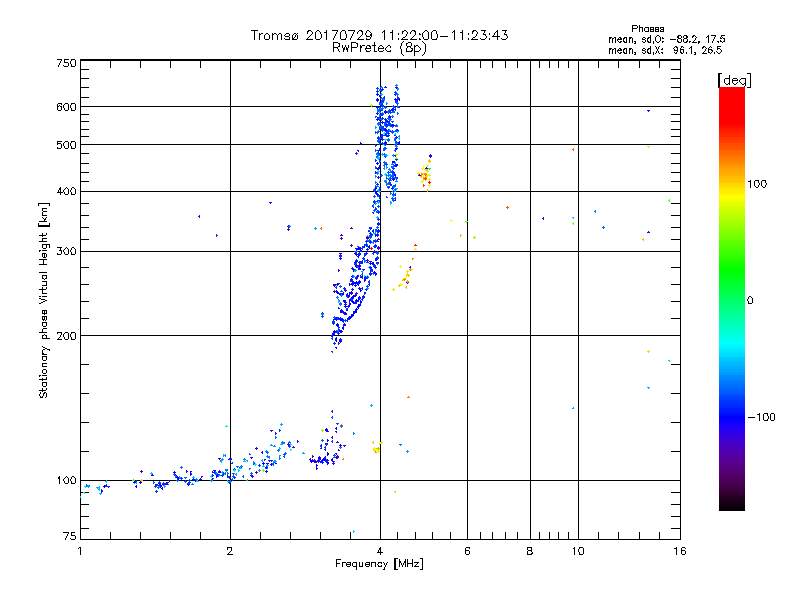
Task: Click the 'mean, sd,X: 96.1, 26.5' text
Action: [x=665, y=50]
